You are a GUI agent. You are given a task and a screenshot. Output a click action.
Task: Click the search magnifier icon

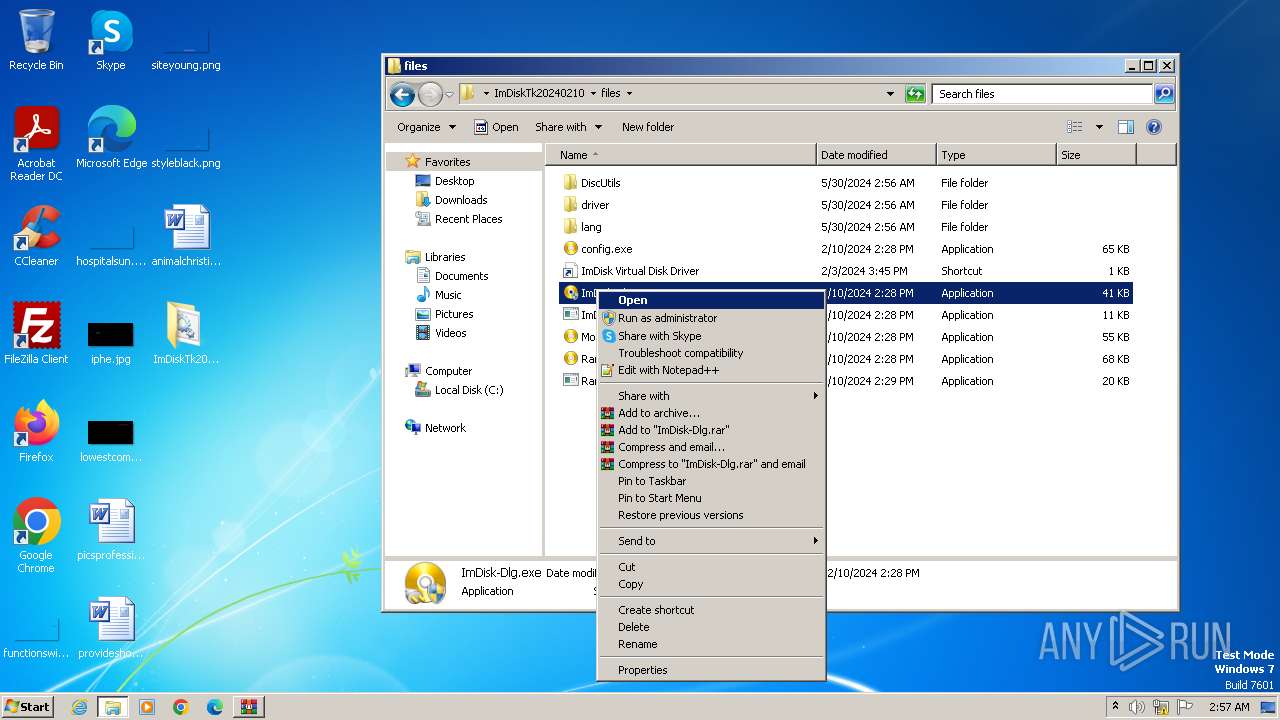pyautogui.click(x=1163, y=94)
